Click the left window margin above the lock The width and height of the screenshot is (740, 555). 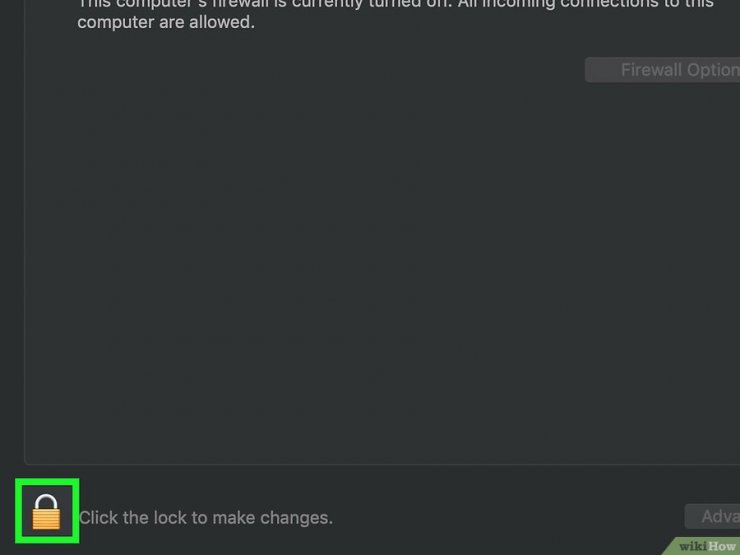(12, 236)
